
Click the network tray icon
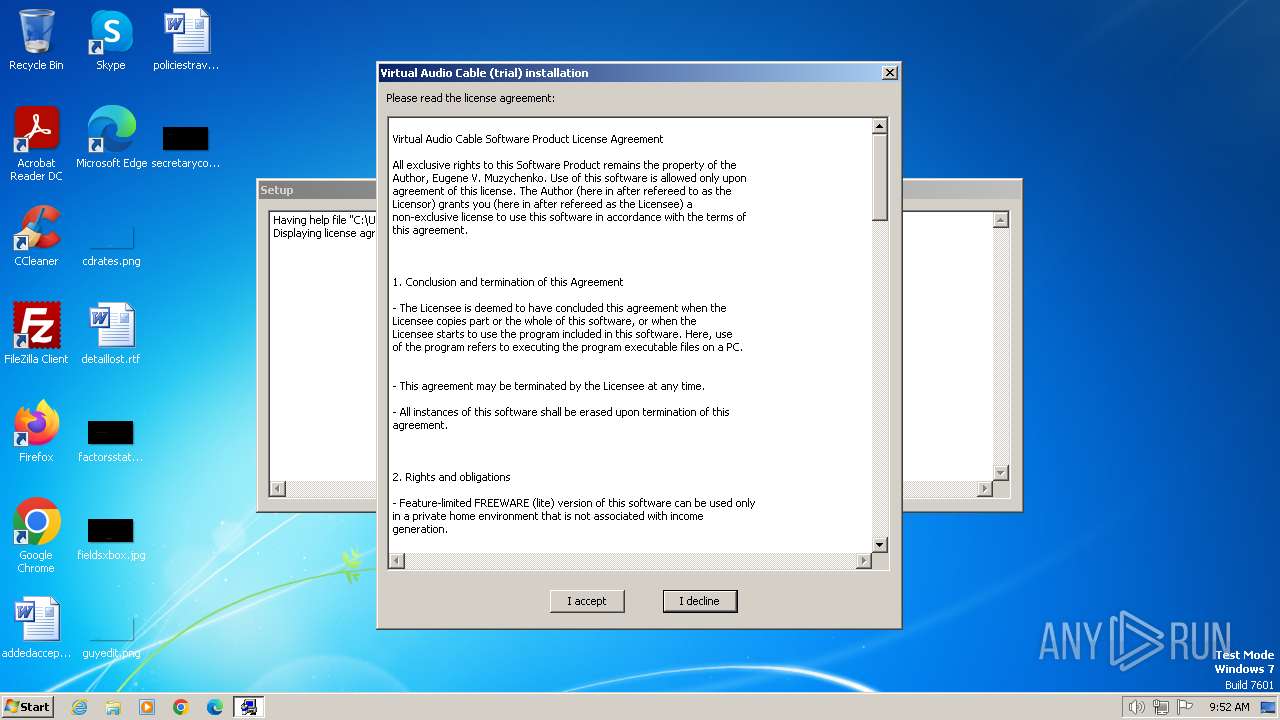point(1161,707)
